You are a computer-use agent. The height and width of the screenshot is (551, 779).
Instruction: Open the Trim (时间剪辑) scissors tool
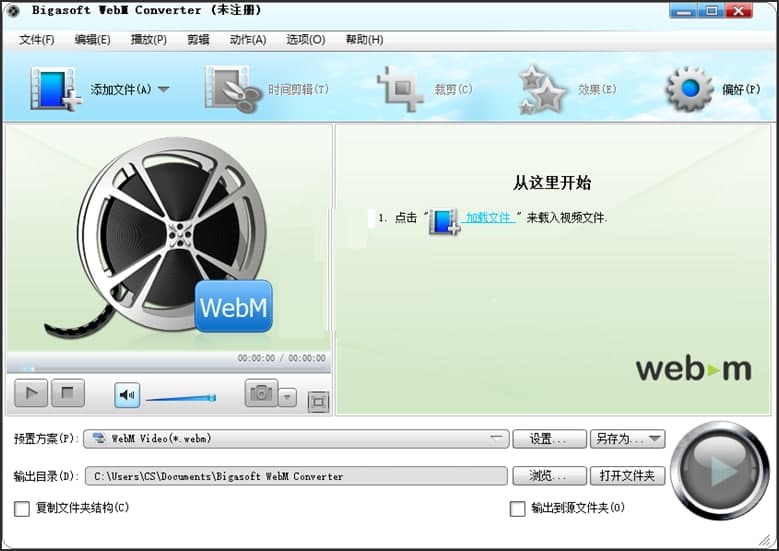234,89
